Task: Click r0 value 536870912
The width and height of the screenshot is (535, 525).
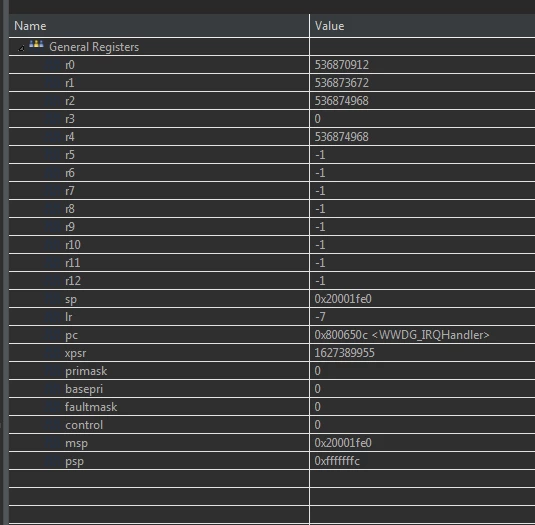Action: [342, 65]
